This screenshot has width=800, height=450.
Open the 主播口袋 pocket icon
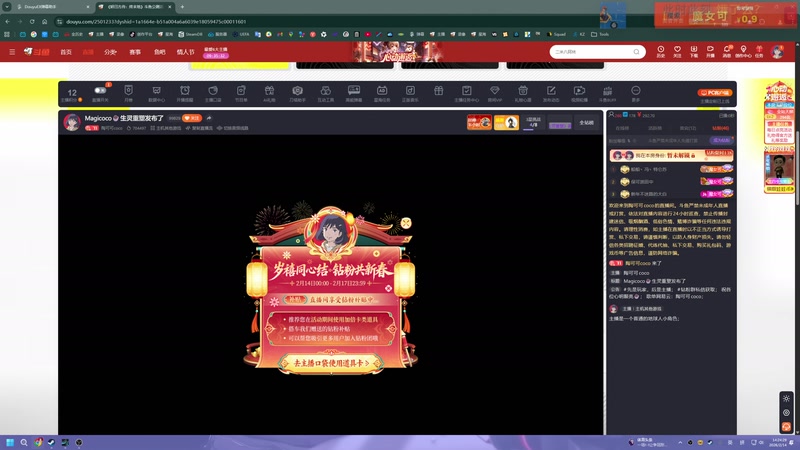pos(213,90)
